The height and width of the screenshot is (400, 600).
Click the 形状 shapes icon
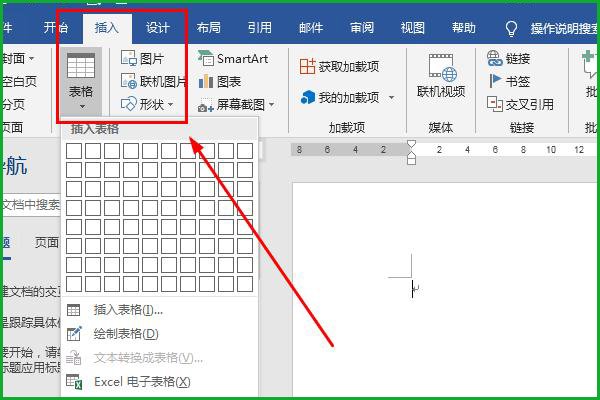[129, 104]
